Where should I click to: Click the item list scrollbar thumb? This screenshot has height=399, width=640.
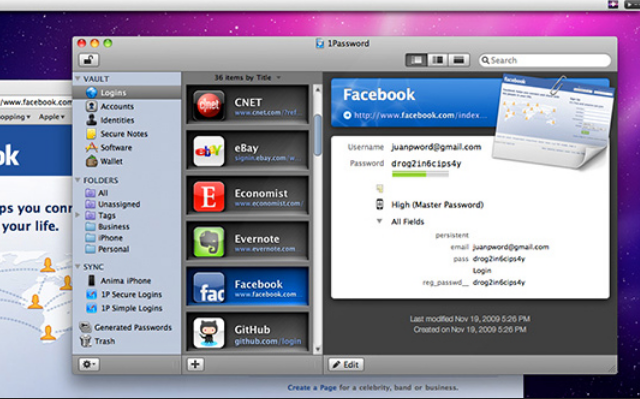pyautogui.click(x=317, y=135)
